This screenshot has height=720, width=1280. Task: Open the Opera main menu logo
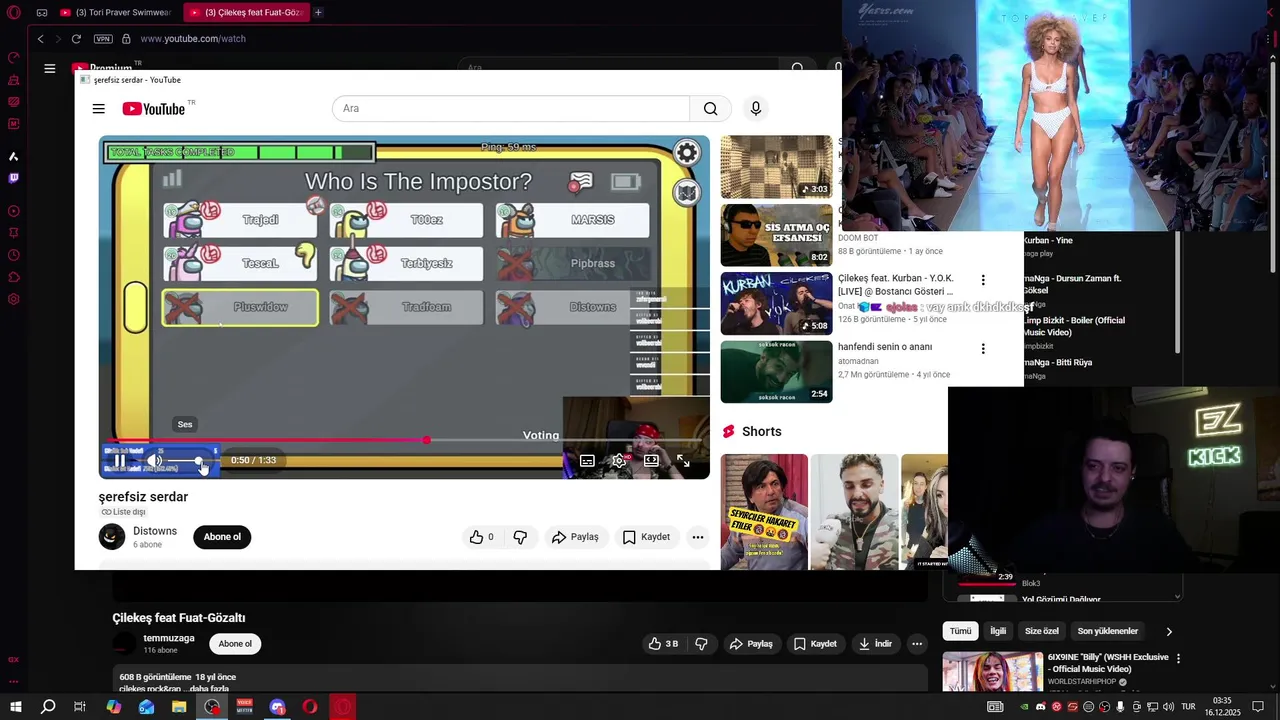tap(14, 13)
